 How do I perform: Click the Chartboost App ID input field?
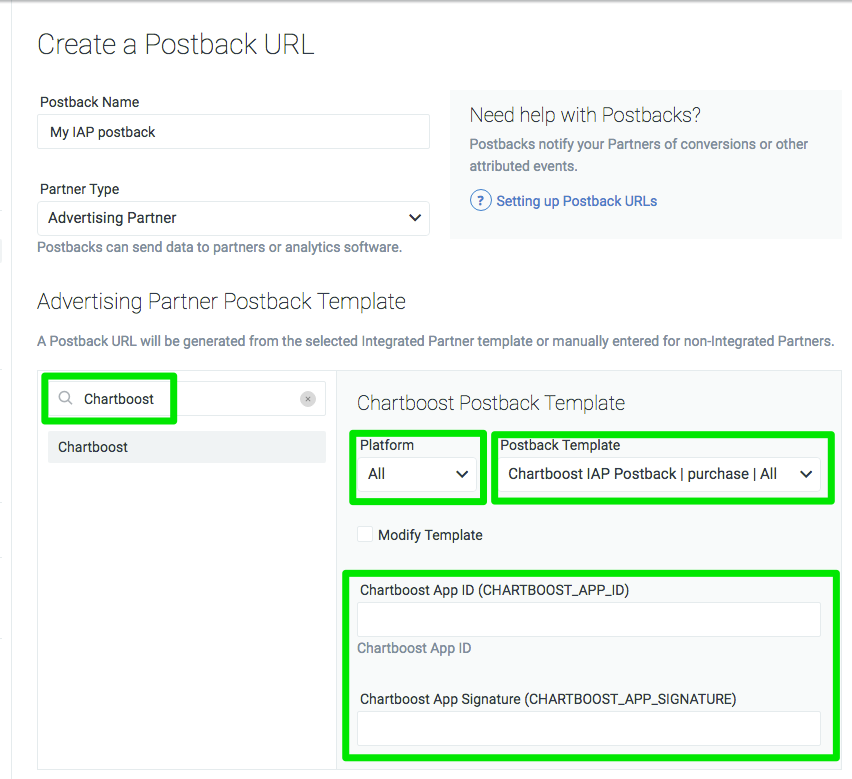point(588,619)
